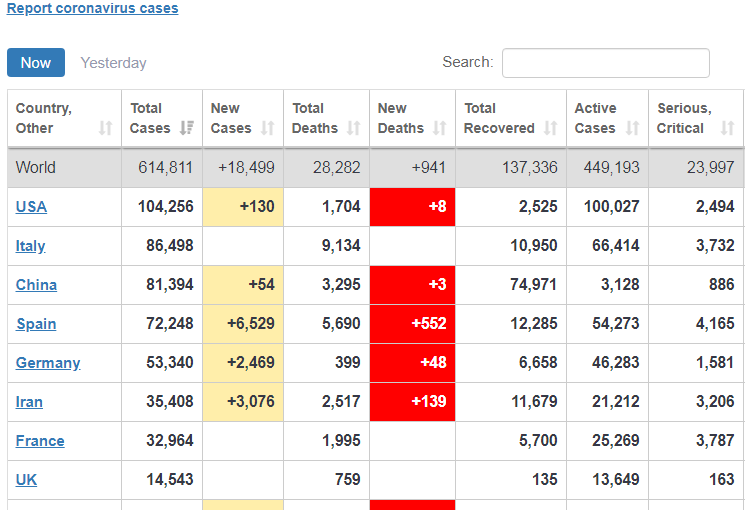Sort by Country, Other column arrows

click(106, 128)
